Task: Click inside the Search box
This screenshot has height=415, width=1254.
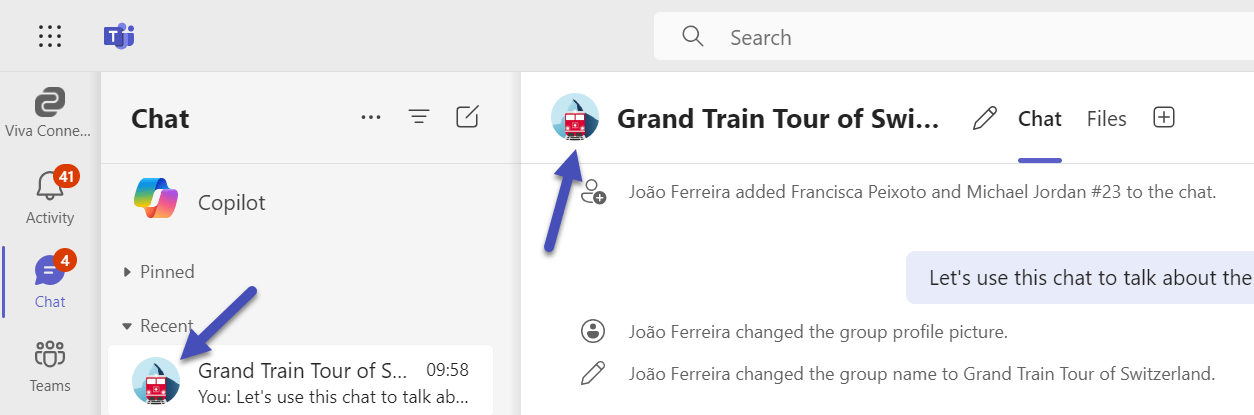Action: coord(950,37)
